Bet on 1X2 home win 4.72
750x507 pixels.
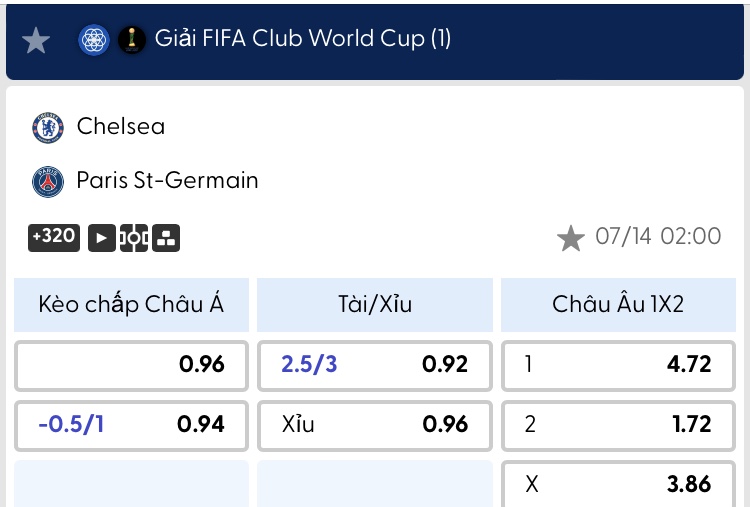pos(618,365)
